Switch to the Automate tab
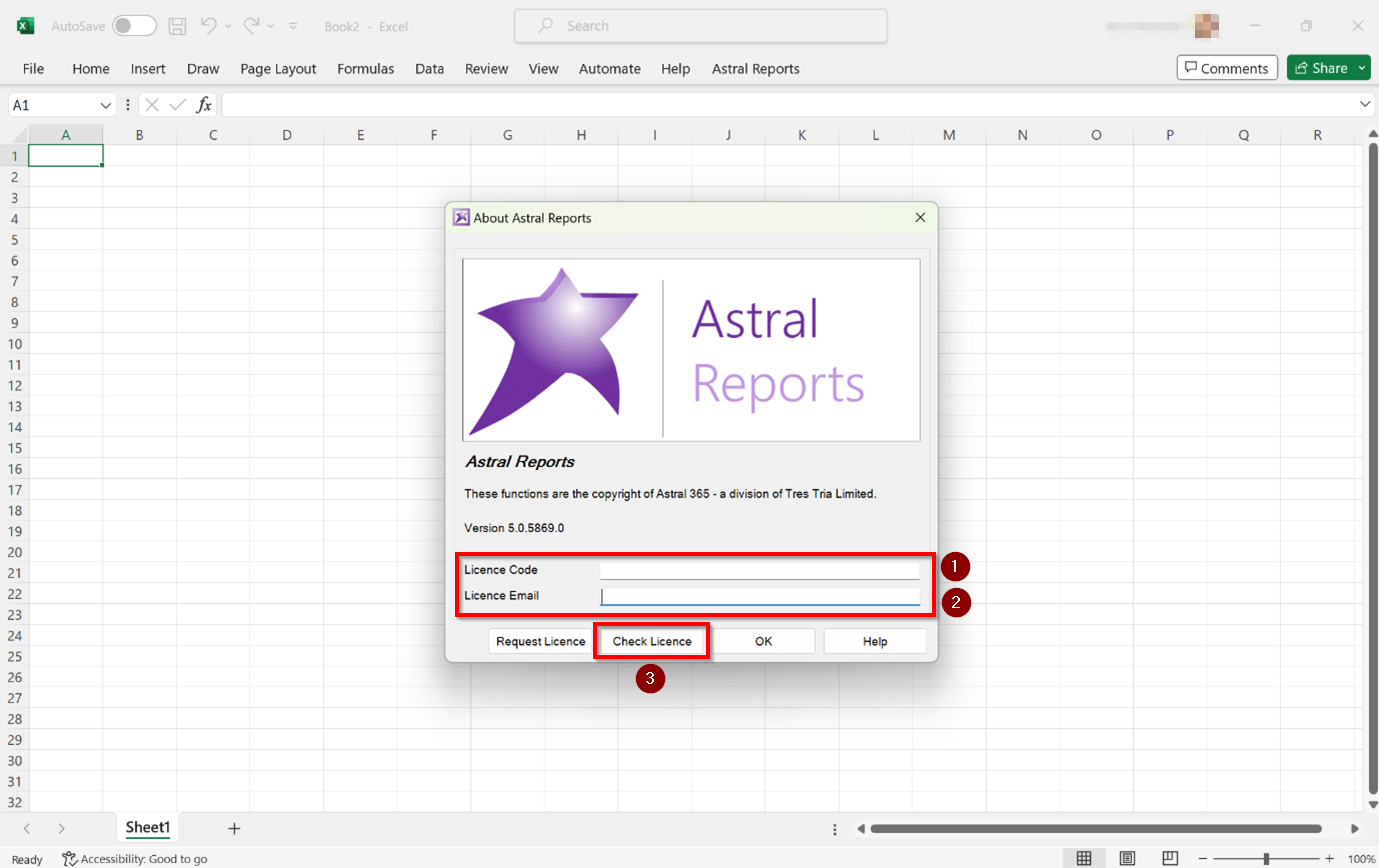Viewport: 1379px width, 868px height. pyautogui.click(x=610, y=69)
